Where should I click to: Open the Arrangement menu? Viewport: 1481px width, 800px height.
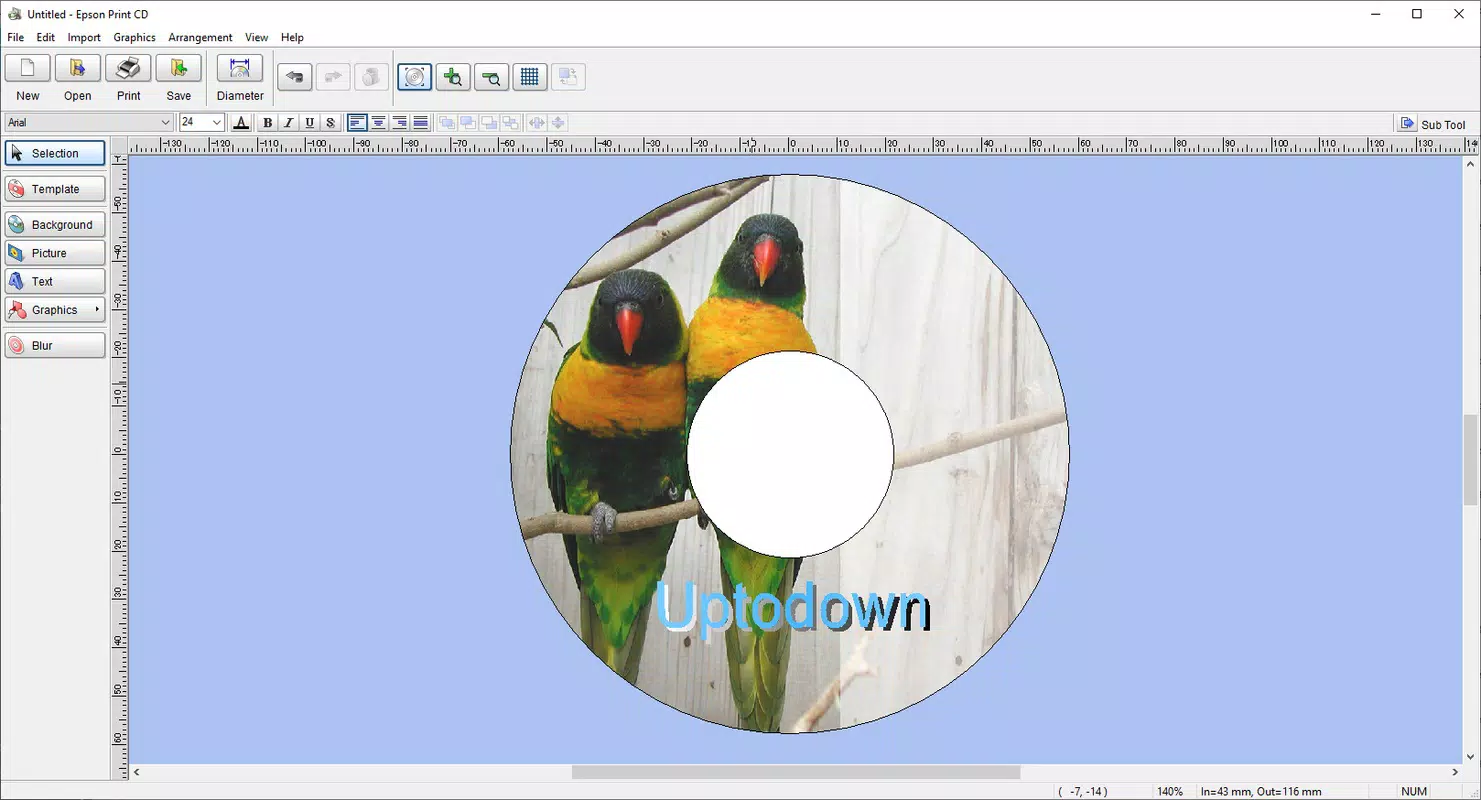point(200,37)
